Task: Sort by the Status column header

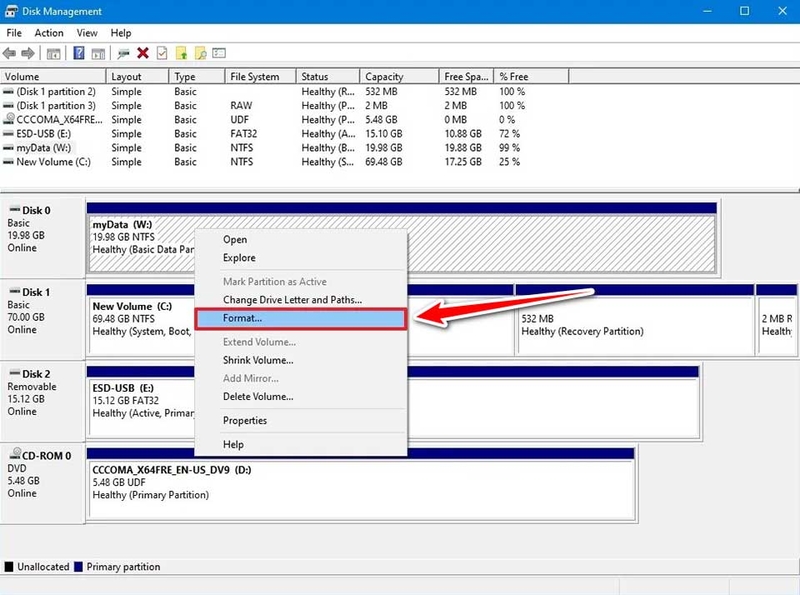Action: [328, 77]
